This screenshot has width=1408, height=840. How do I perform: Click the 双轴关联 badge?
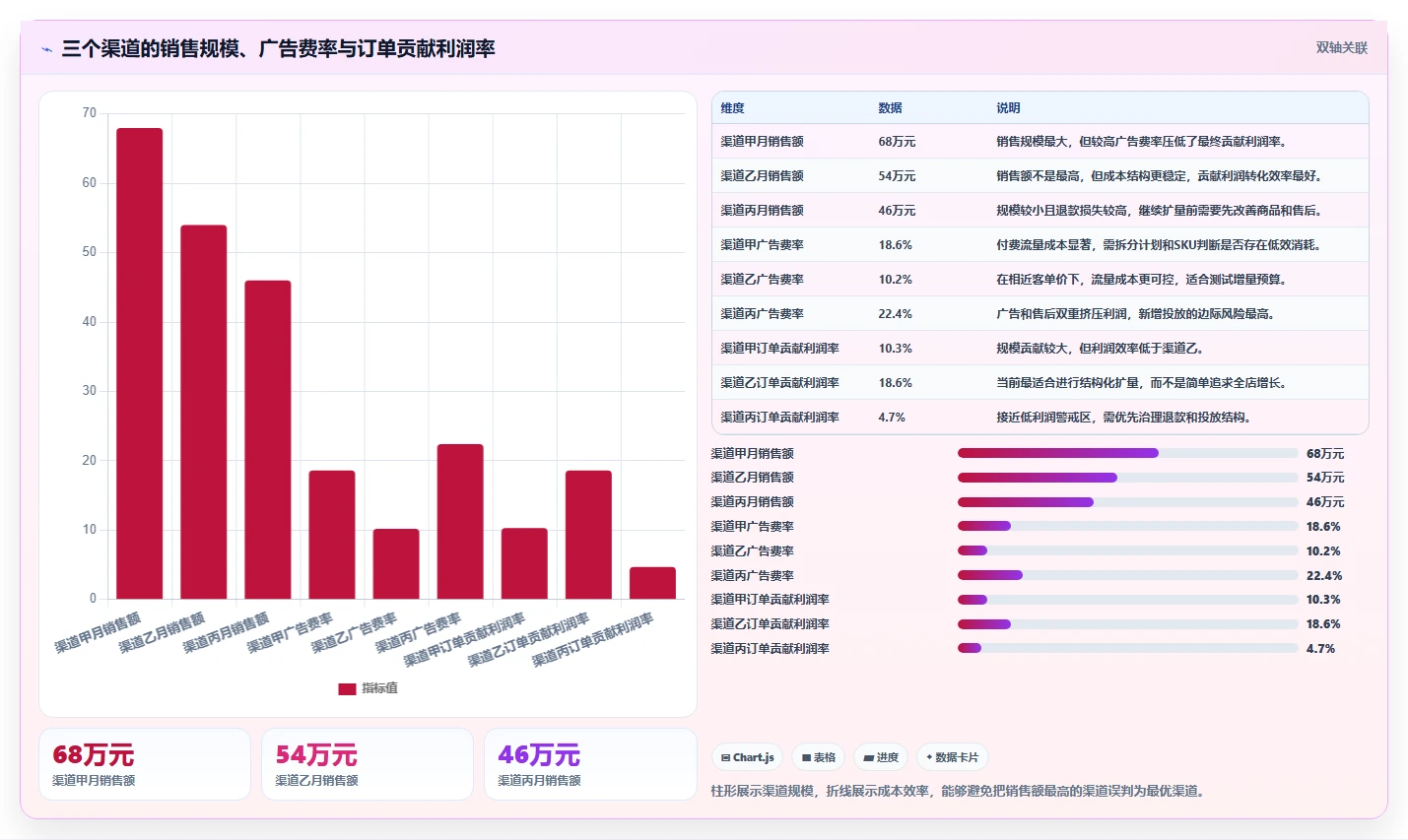tap(1341, 47)
